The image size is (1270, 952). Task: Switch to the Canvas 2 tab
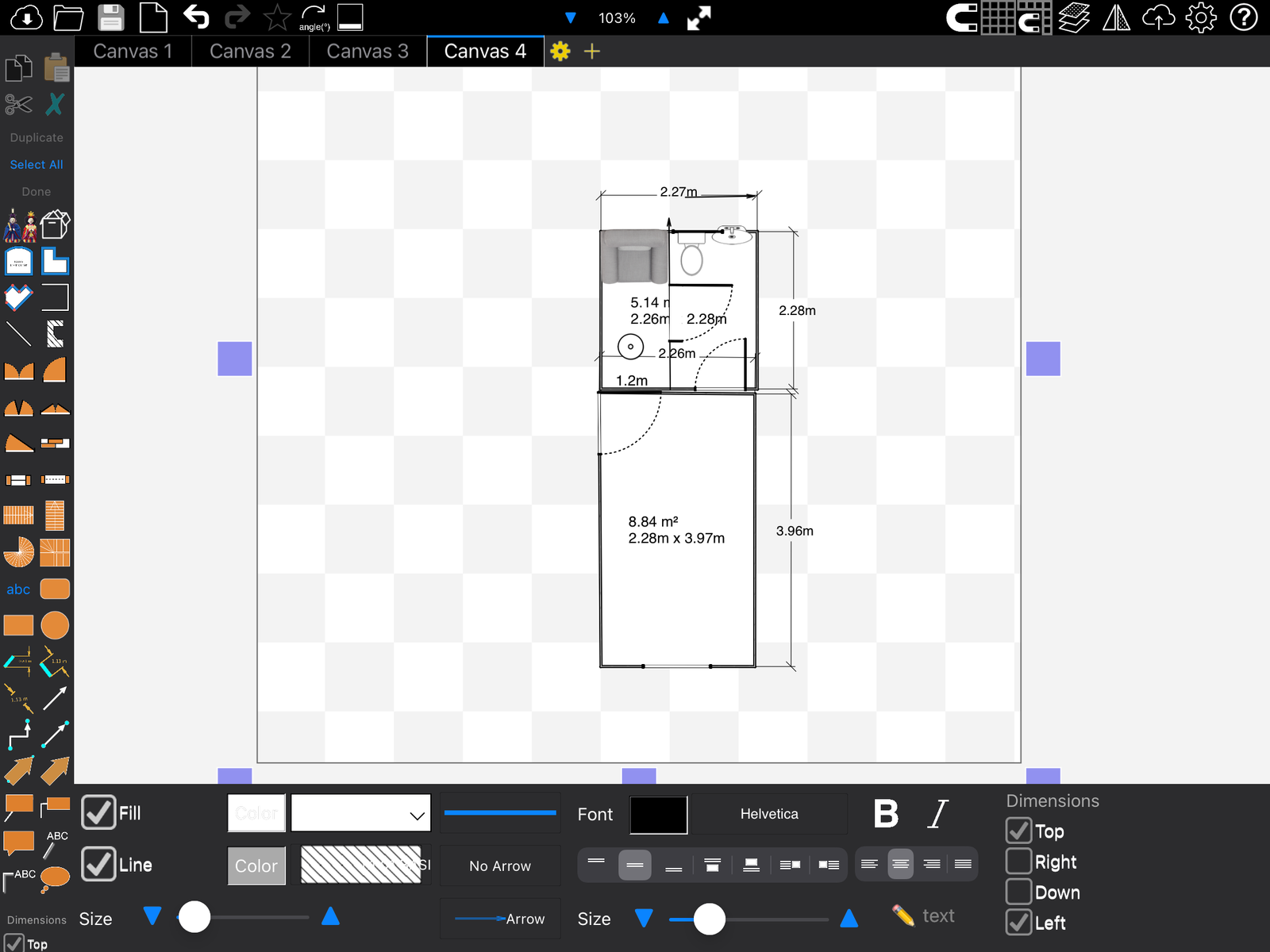coord(250,52)
